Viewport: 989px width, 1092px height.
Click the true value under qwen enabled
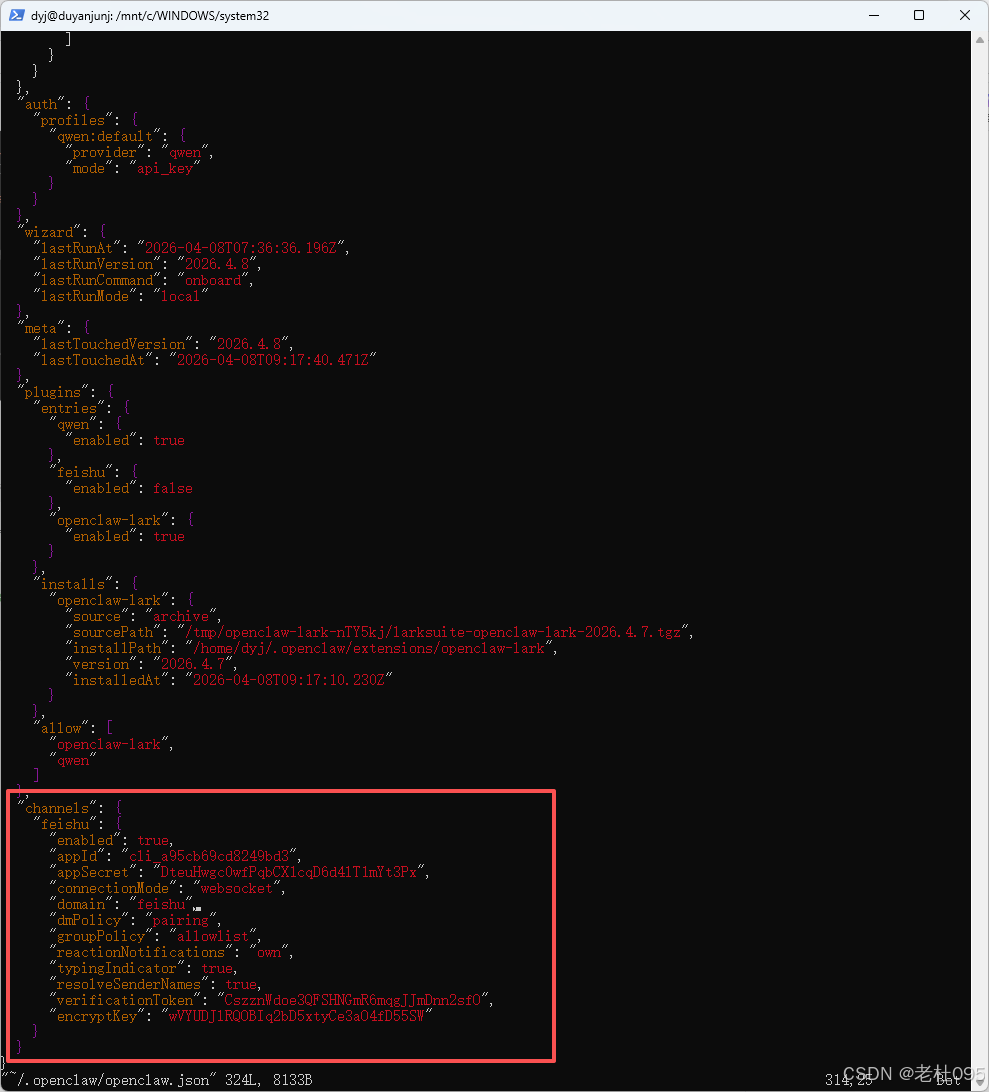[169, 441]
